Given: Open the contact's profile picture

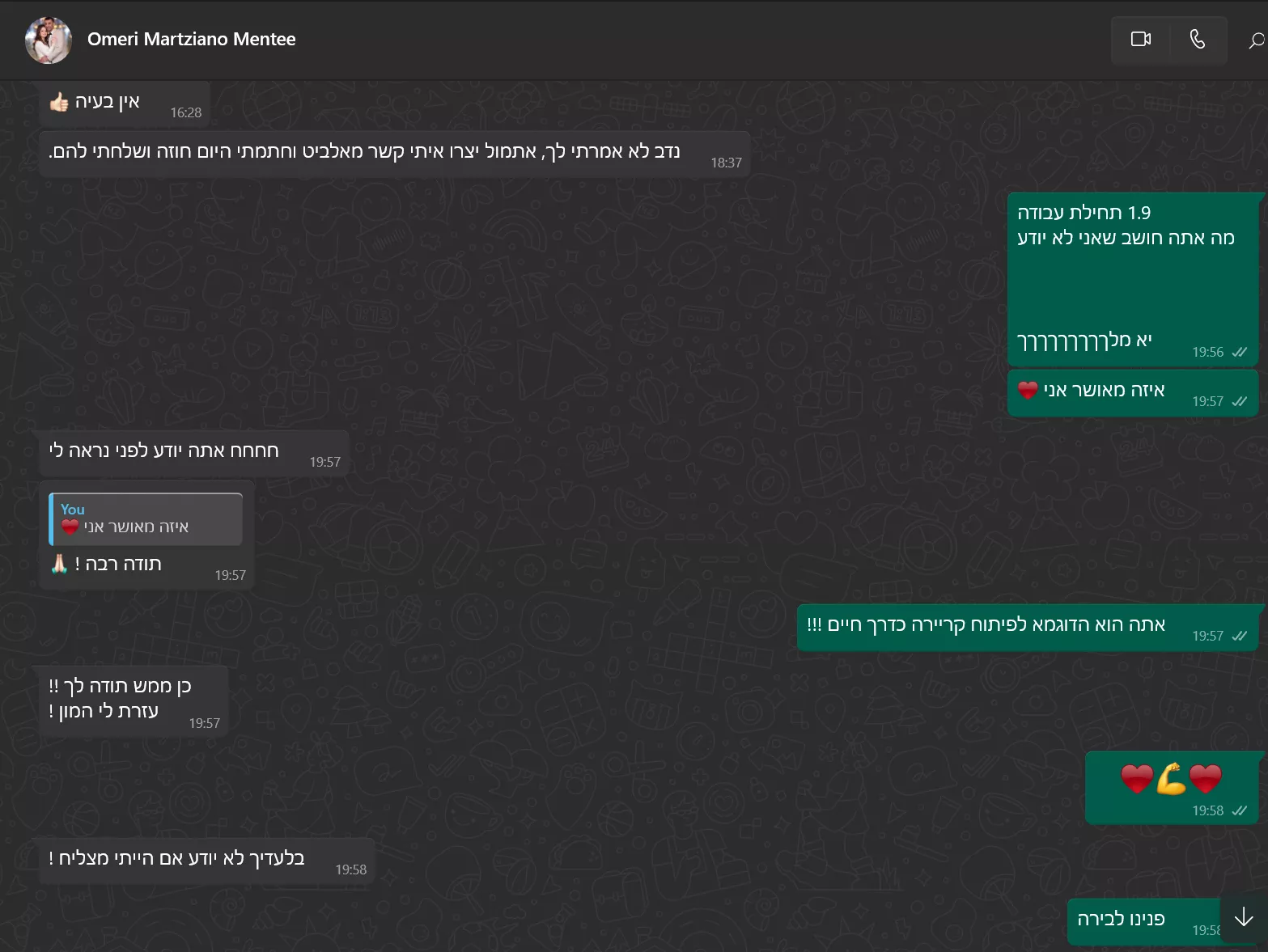Looking at the screenshot, I should (49, 40).
